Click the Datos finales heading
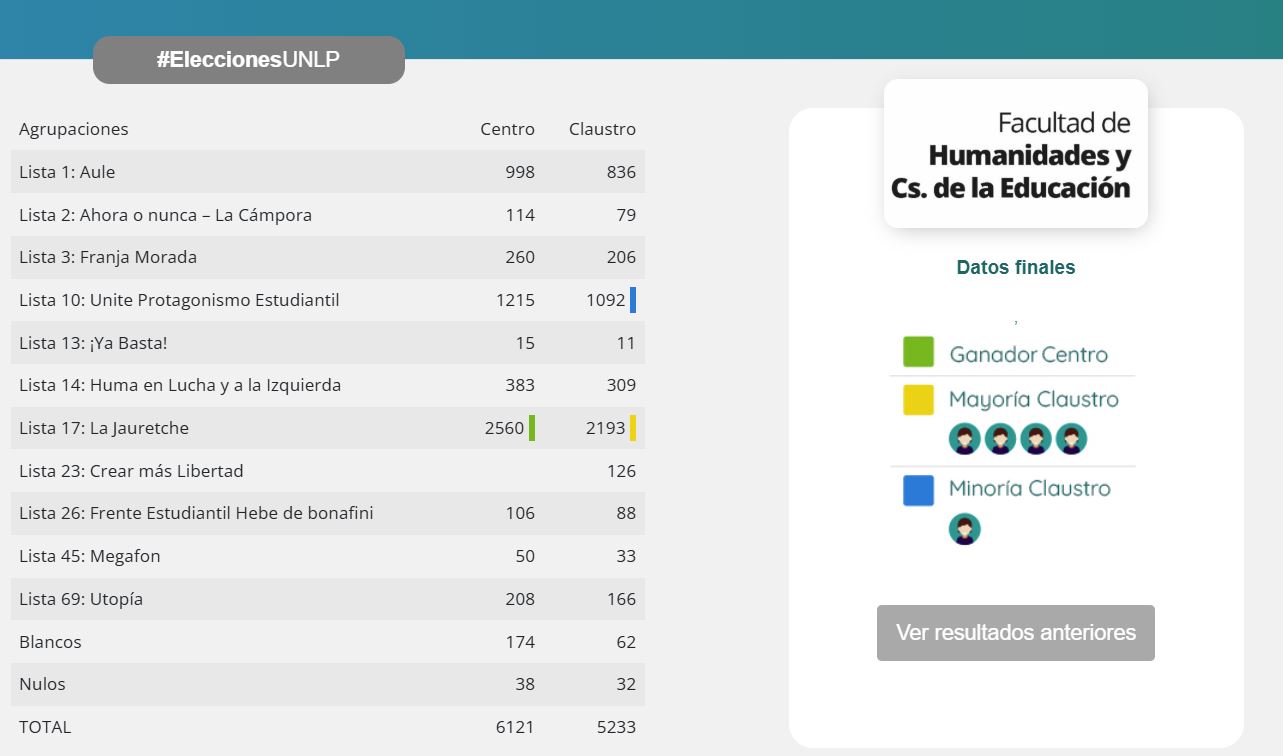 pos(1015,267)
